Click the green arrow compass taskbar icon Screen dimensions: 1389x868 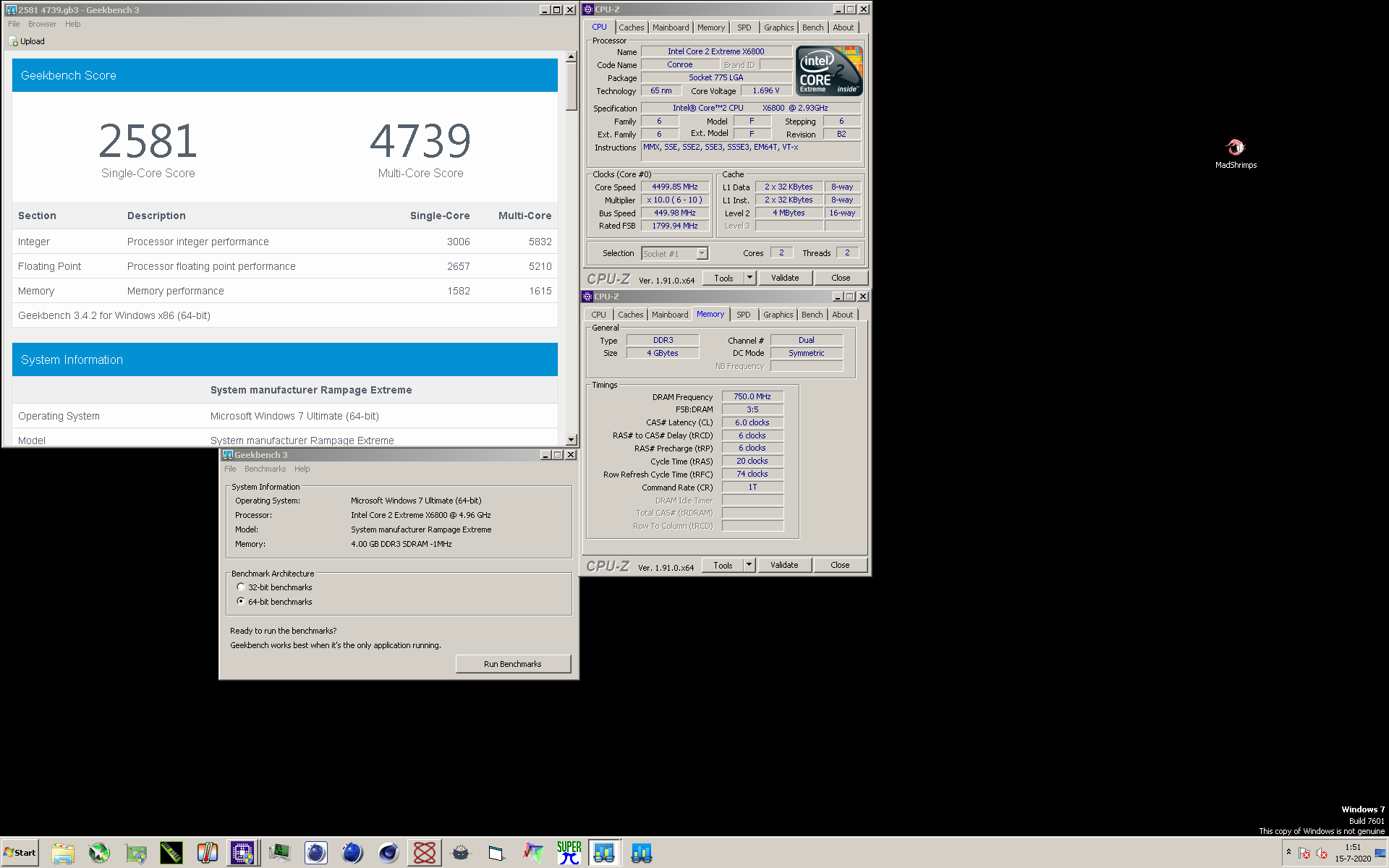pos(99,854)
